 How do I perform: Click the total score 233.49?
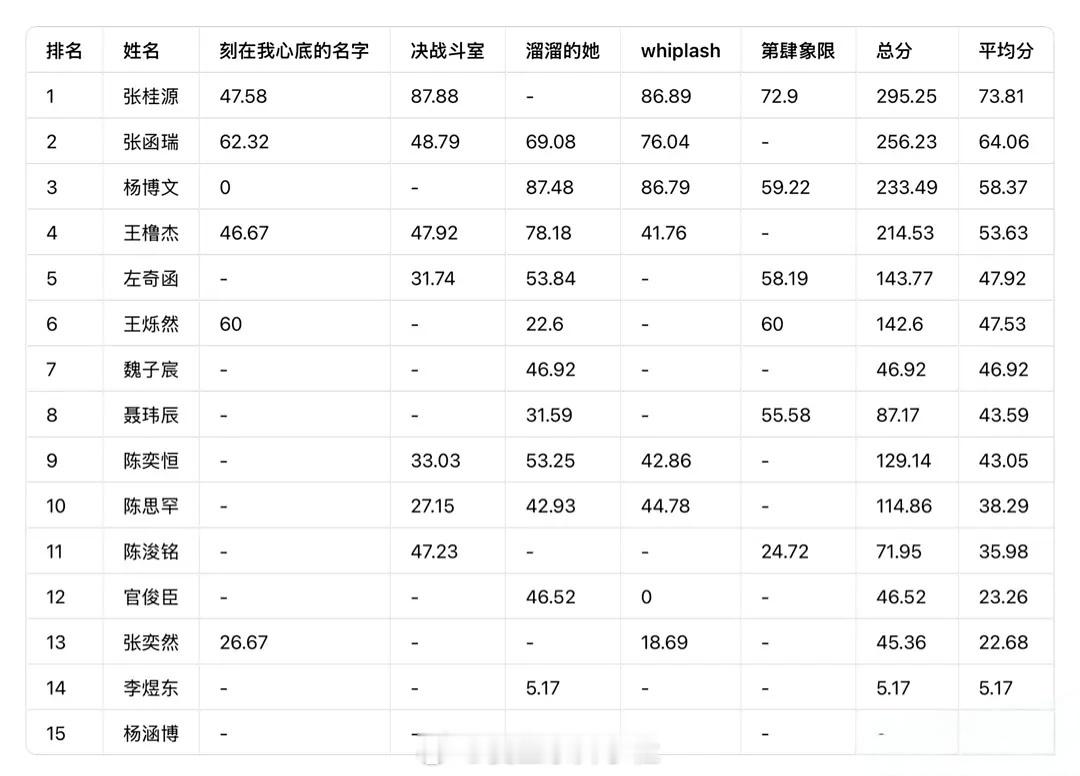[907, 187]
